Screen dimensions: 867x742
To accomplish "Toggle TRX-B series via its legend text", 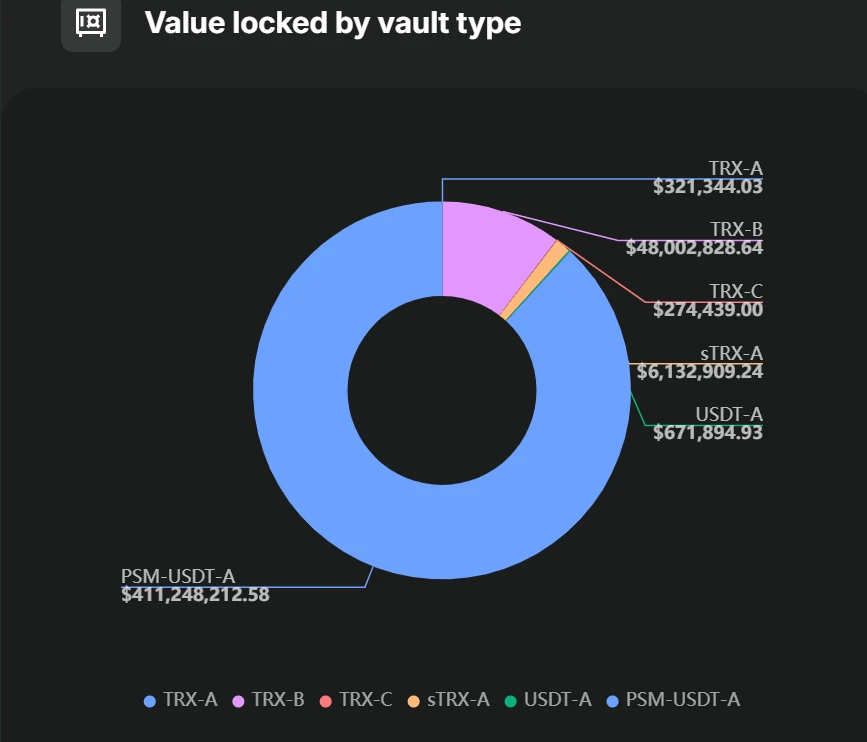I will [278, 700].
